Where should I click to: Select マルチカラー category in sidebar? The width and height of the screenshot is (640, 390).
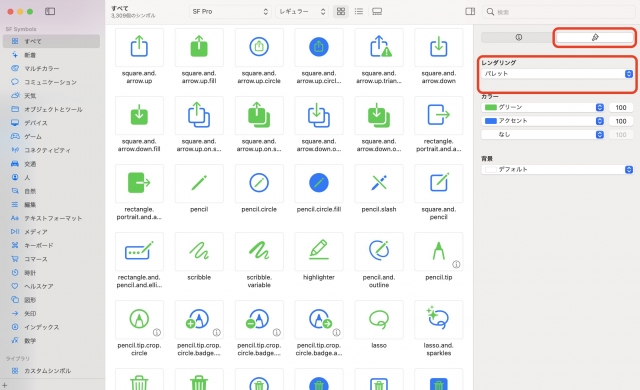(51, 68)
